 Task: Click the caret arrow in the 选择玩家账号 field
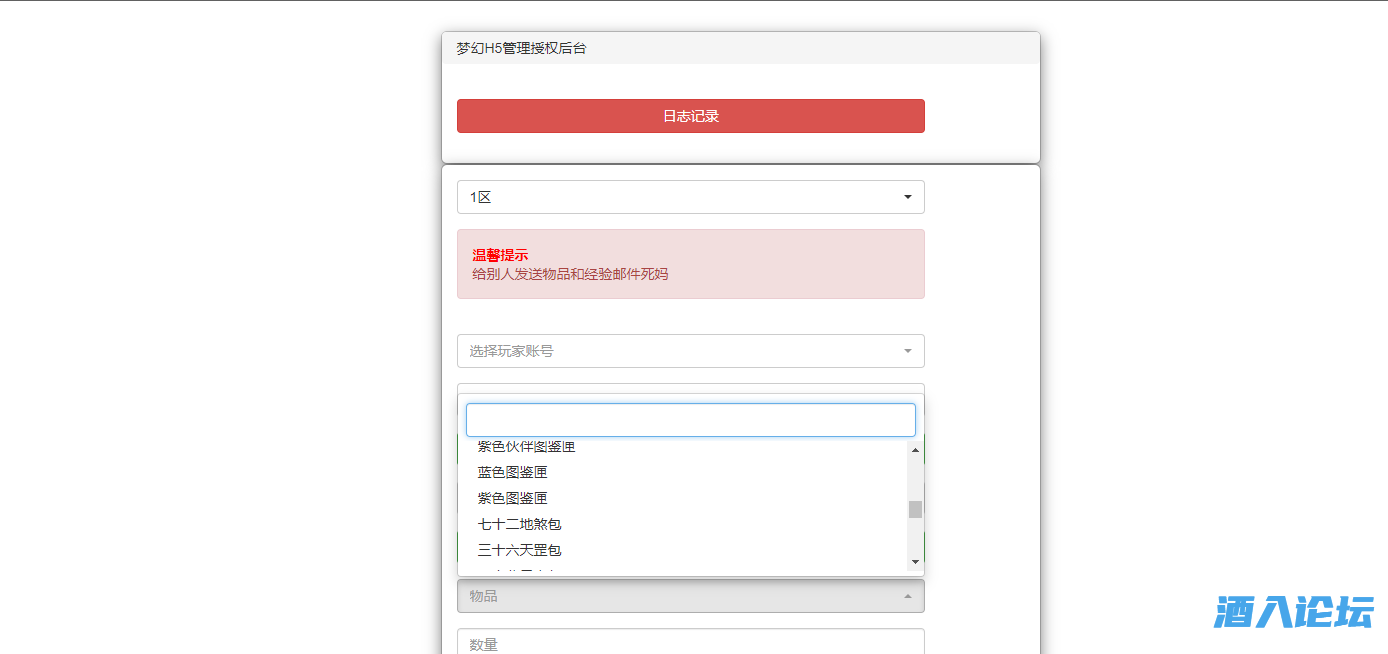pos(907,351)
